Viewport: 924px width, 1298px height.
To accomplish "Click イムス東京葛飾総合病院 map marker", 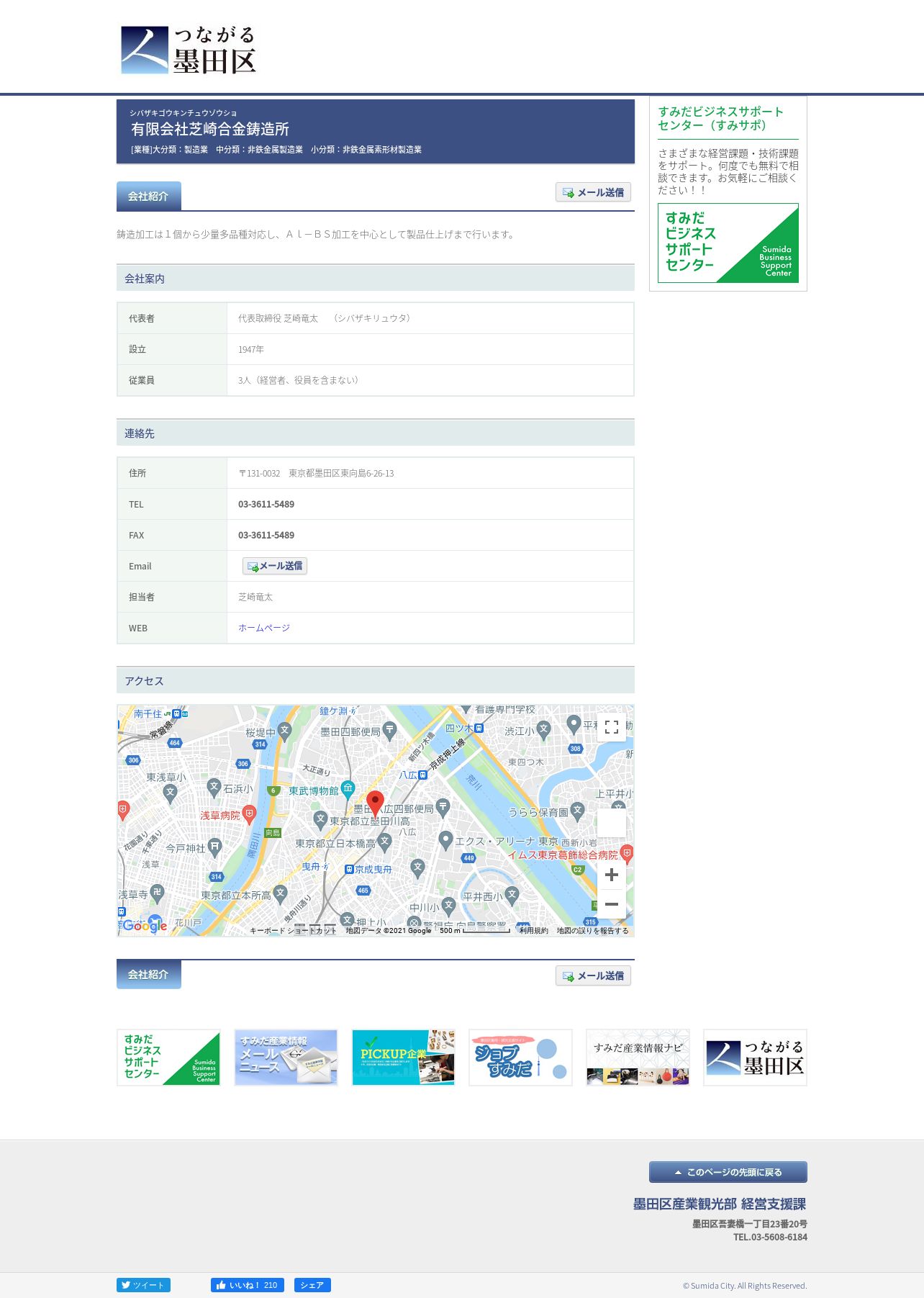I will click(x=627, y=853).
